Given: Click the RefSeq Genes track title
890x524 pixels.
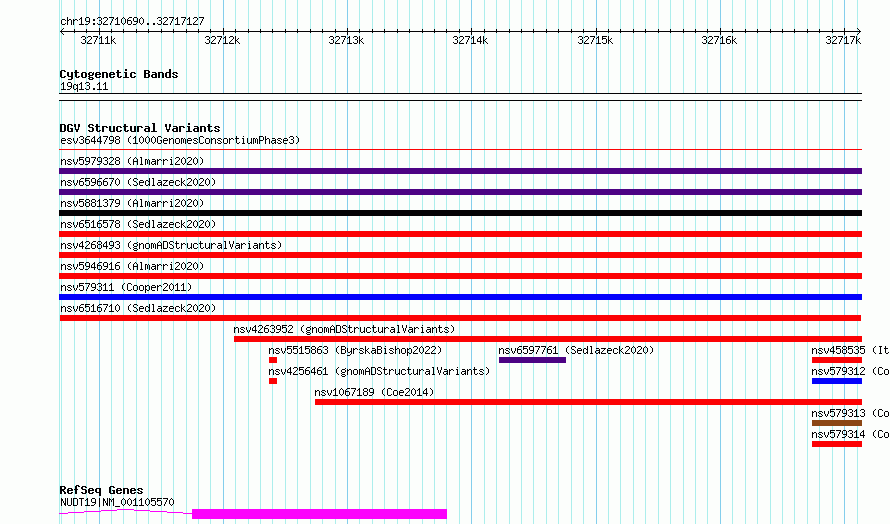Looking at the screenshot, I should 102,490.
